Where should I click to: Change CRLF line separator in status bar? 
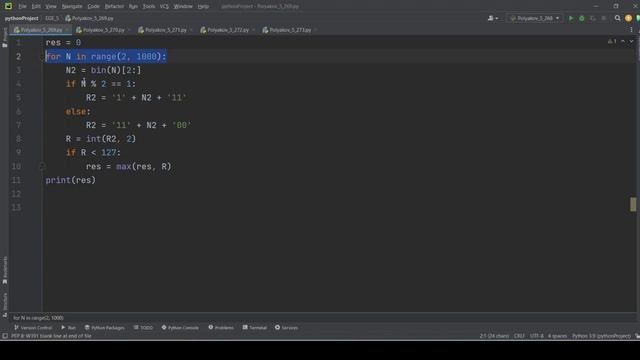pos(519,336)
